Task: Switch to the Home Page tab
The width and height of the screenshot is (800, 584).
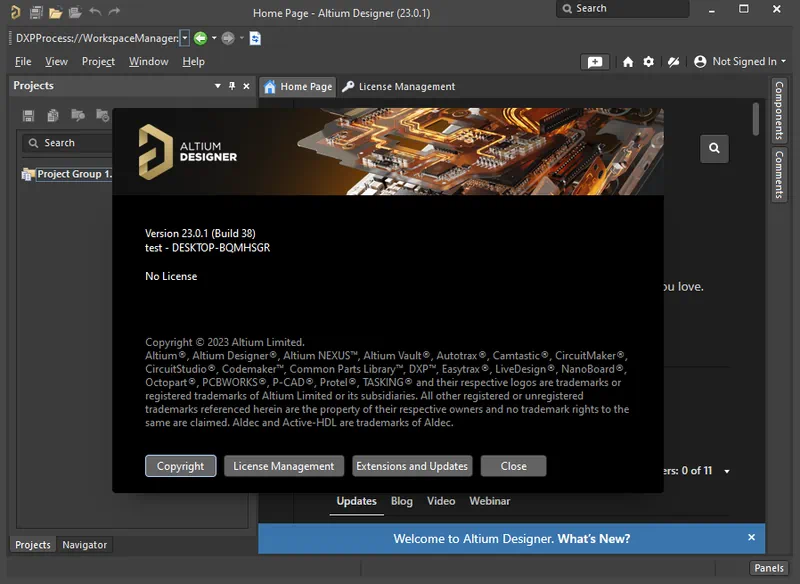Action: pyautogui.click(x=298, y=87)
